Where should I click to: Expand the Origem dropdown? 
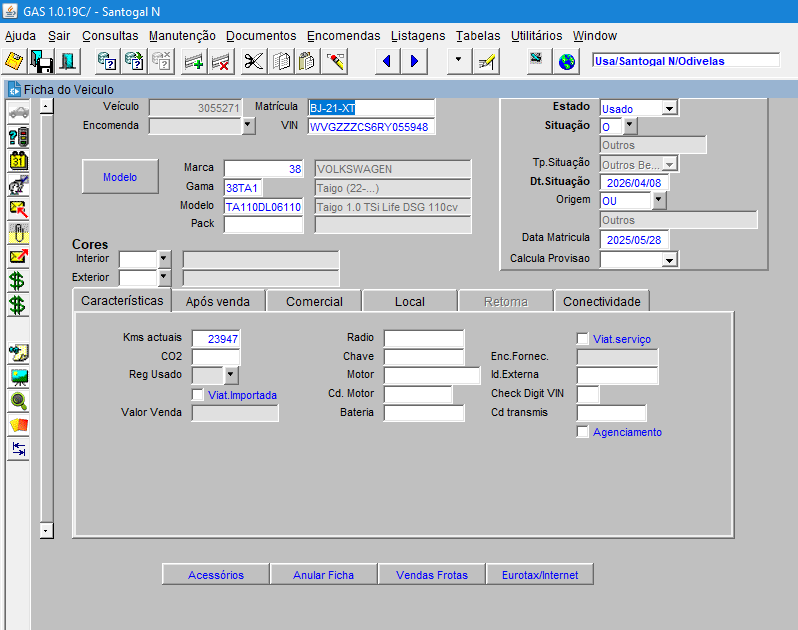coord(658,200)
